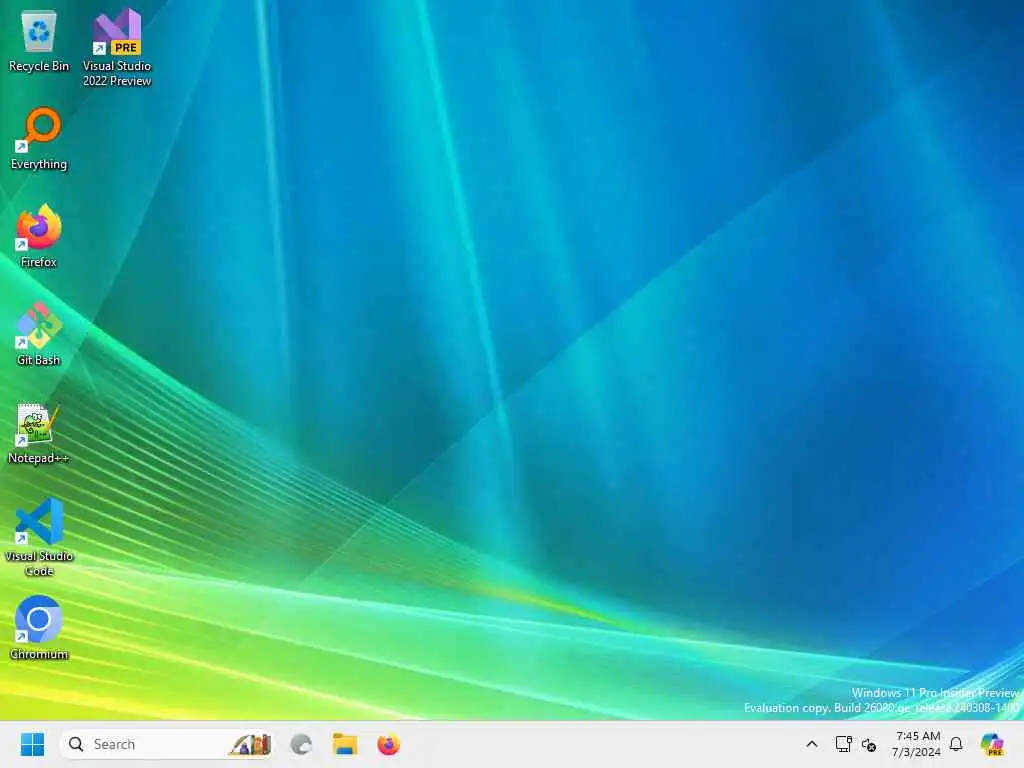1024x768 pixels.
Task: Select the Notepad++ desktop shortcut
Action: [x=39, y=432]
